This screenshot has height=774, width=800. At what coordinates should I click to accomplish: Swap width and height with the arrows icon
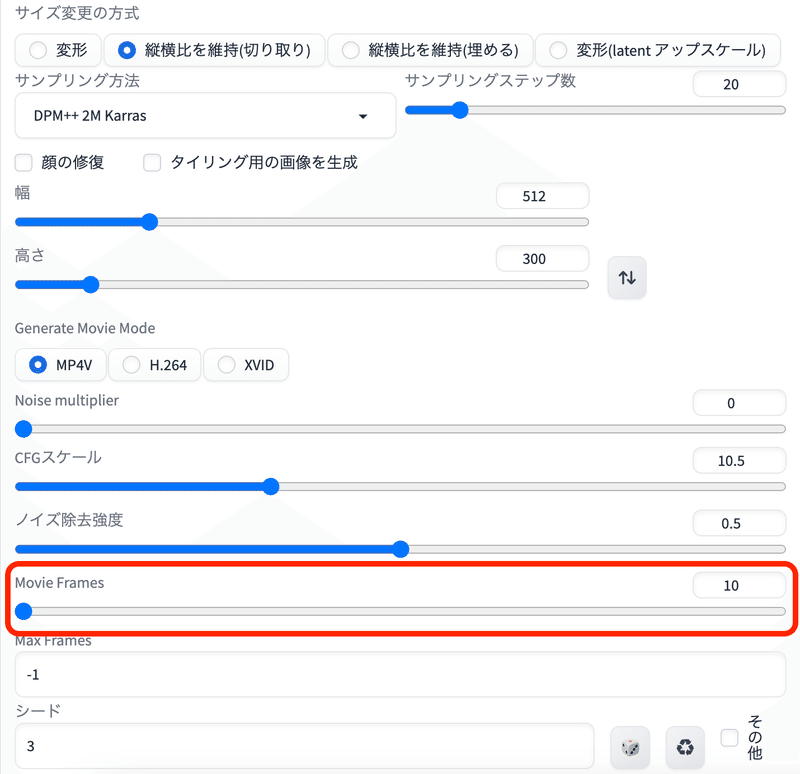click(x=627, y=278)
